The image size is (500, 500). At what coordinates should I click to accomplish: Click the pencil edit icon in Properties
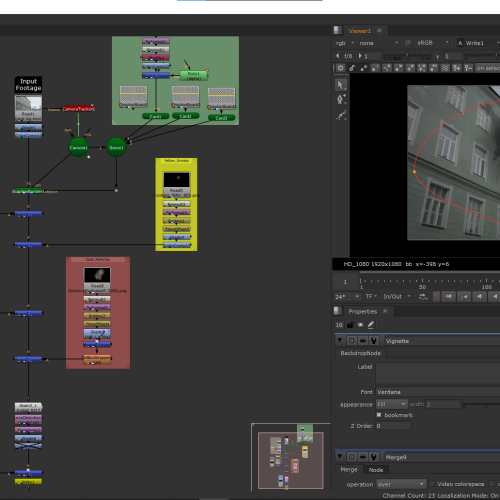371,325
